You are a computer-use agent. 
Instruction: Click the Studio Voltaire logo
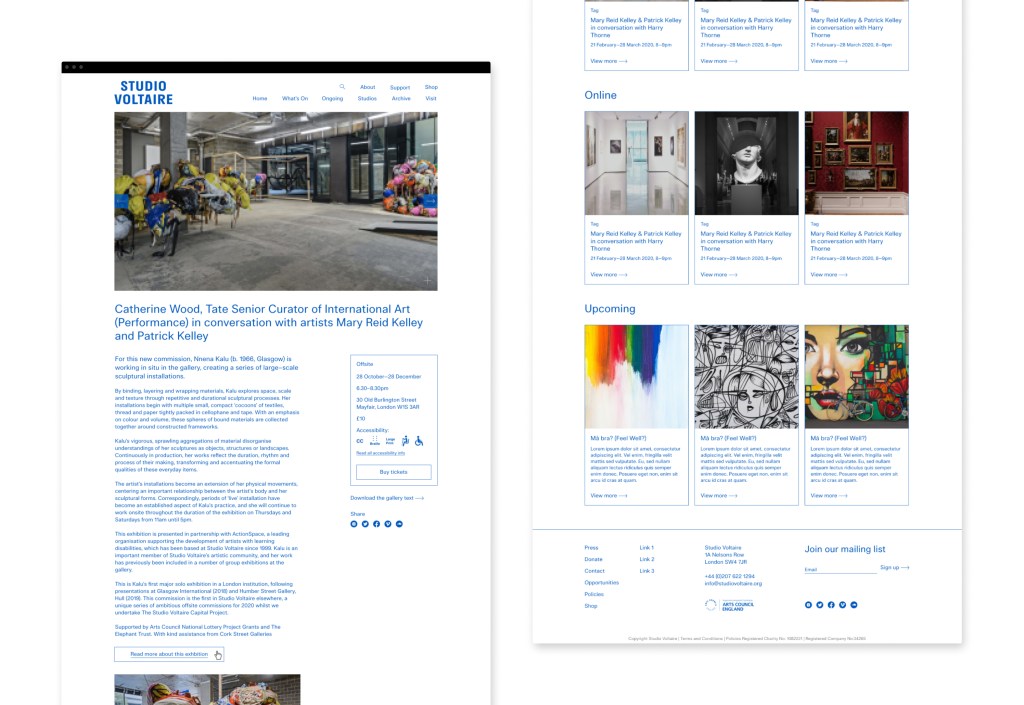143,93
